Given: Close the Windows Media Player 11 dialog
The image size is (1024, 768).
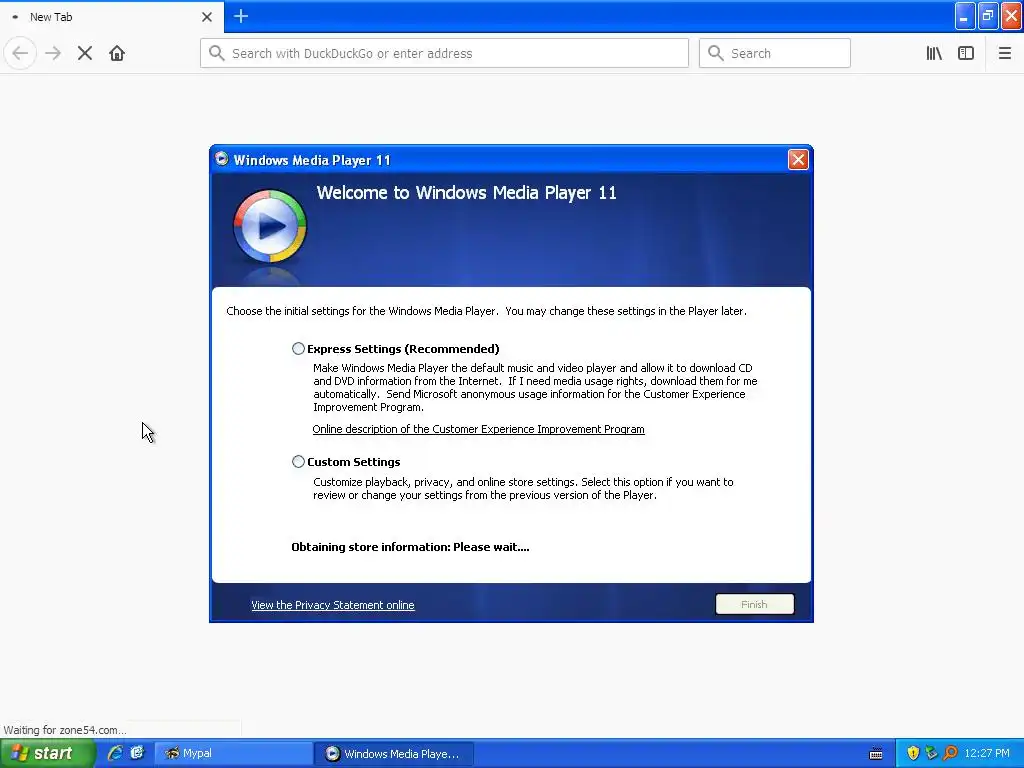Looking at the screenshot, I should tap(798, 159).
